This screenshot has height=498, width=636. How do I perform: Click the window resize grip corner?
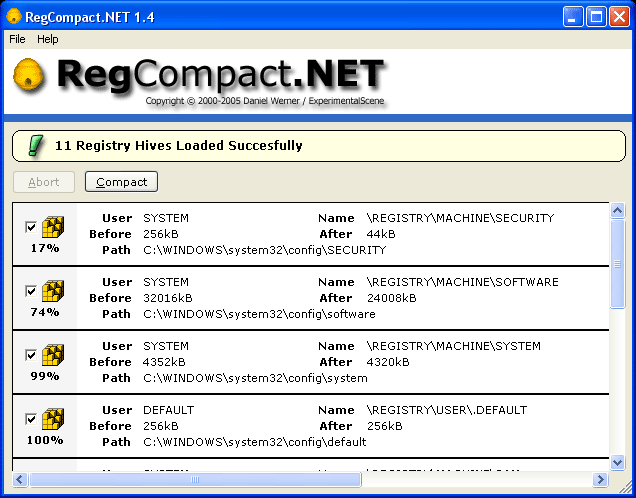[x=625, y=486]
